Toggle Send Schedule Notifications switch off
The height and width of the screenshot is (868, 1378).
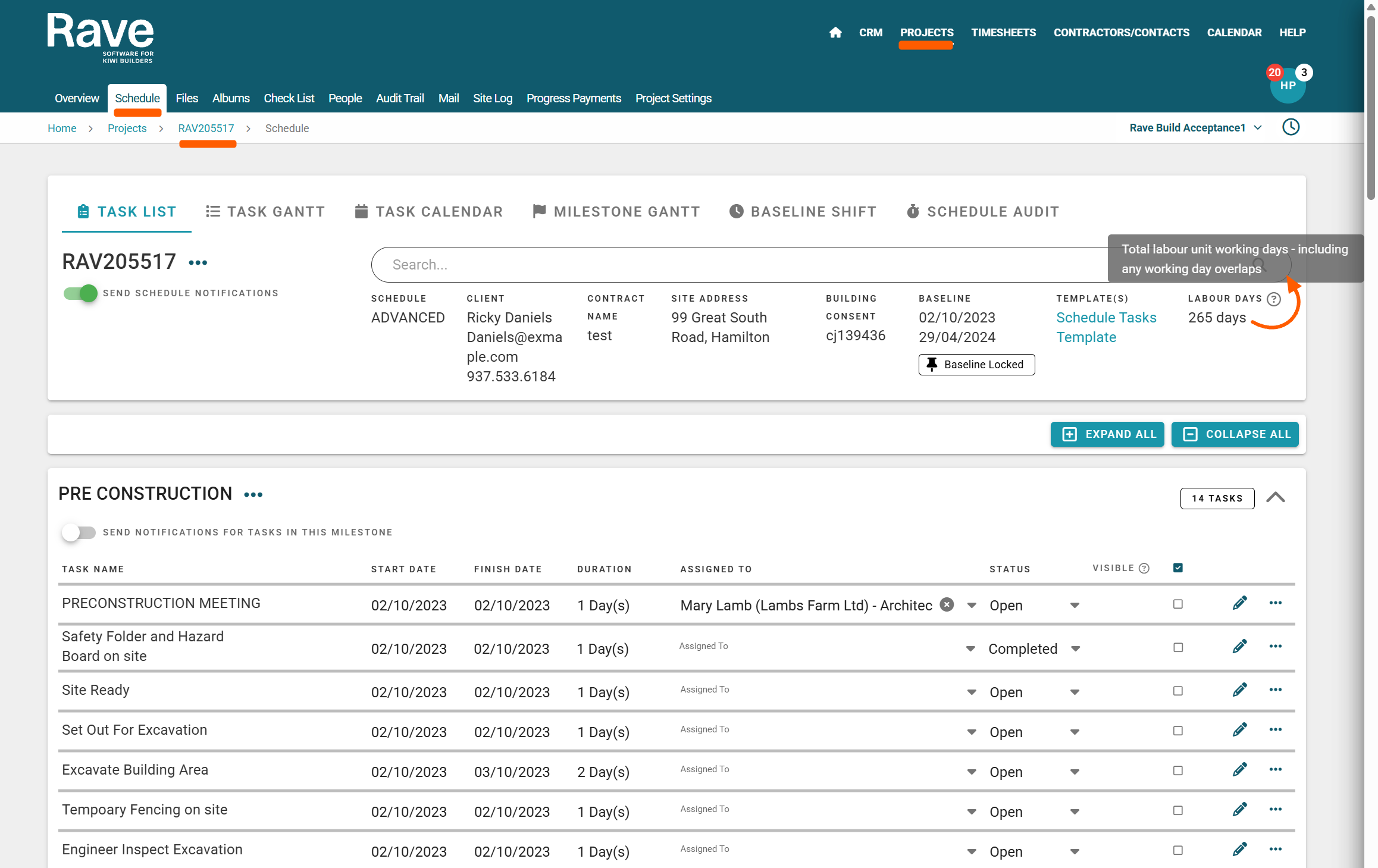(80, 293)
